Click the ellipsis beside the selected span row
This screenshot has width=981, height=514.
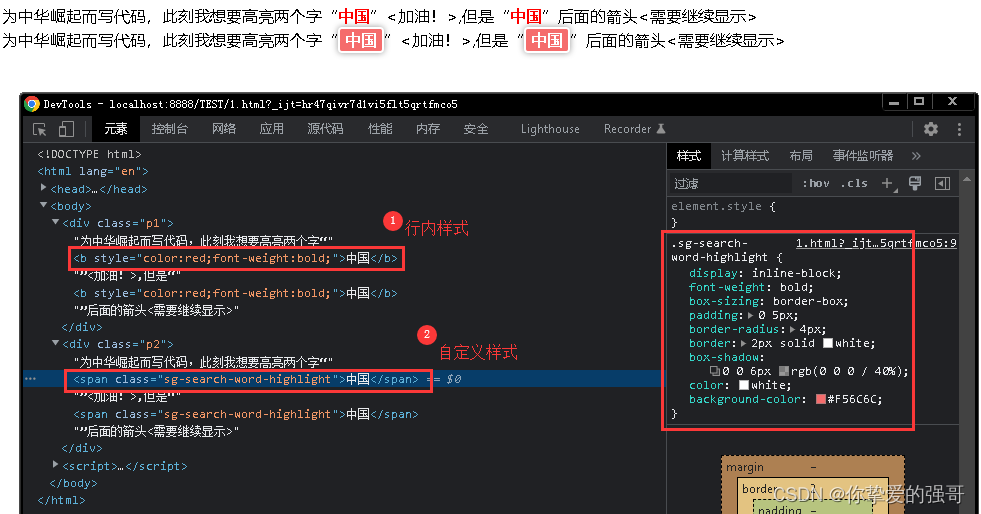[x=30, y=379]
